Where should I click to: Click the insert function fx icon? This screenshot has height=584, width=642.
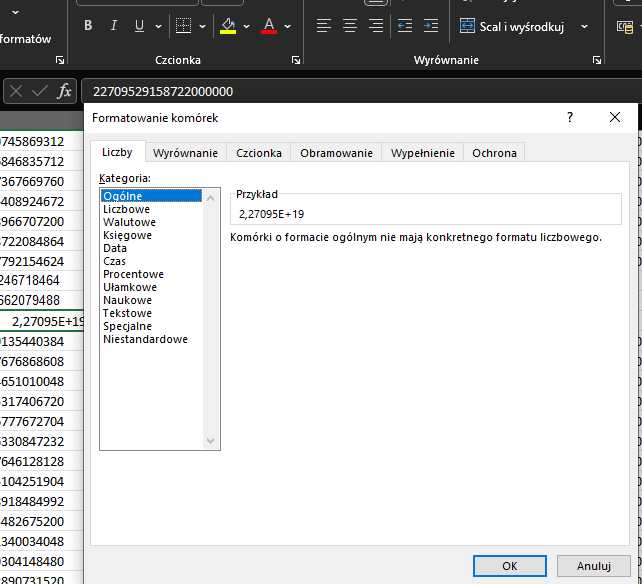coord(64,91)
